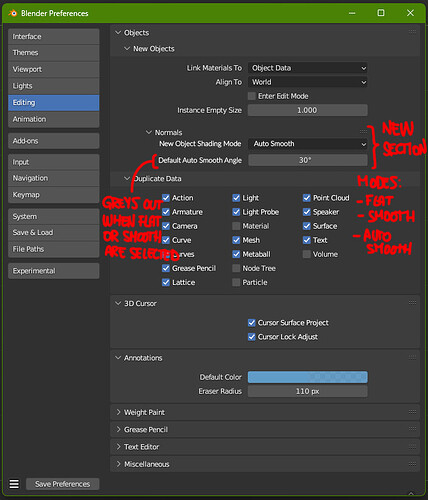Enable the Node Tree checkbox

236,268
